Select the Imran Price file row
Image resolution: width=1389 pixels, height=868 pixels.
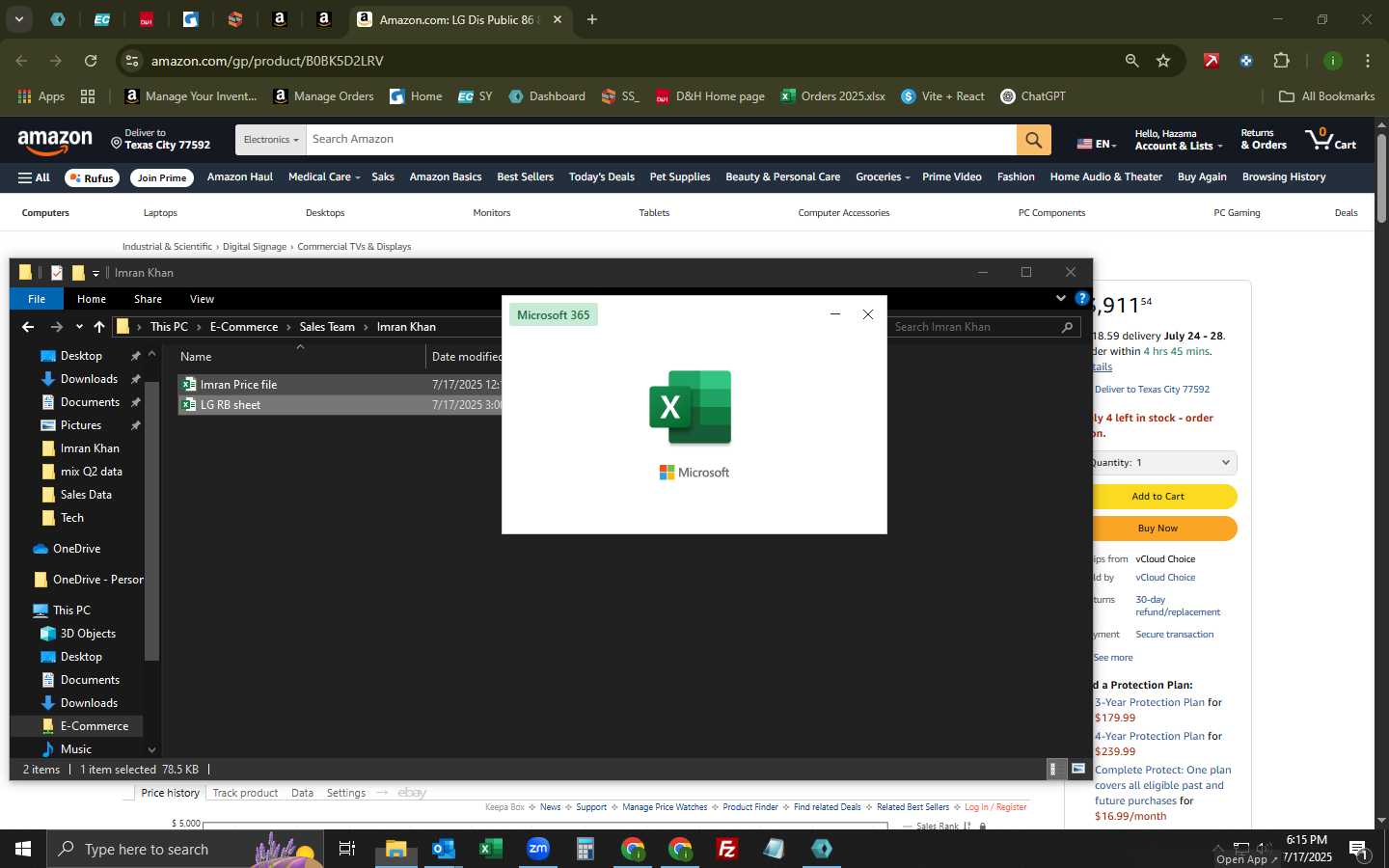click(340, 384)
